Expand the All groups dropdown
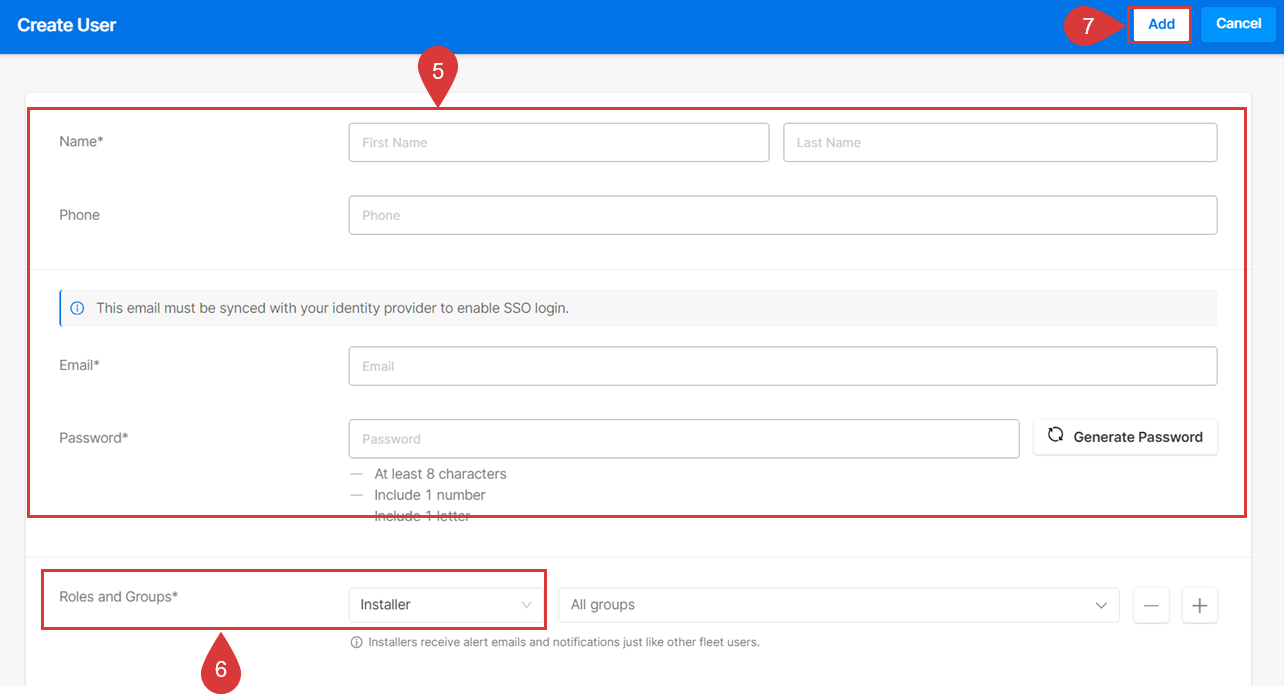The width and height of the screenshot is (1284, 695). coord(838,605)
